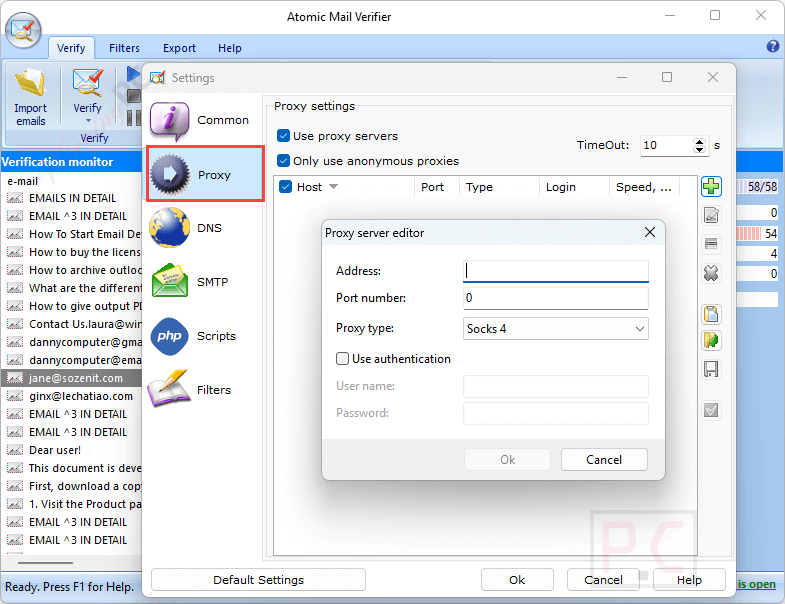Click the TimeOut value field
This screenshot has width=785, height=604.
(667, 146)
